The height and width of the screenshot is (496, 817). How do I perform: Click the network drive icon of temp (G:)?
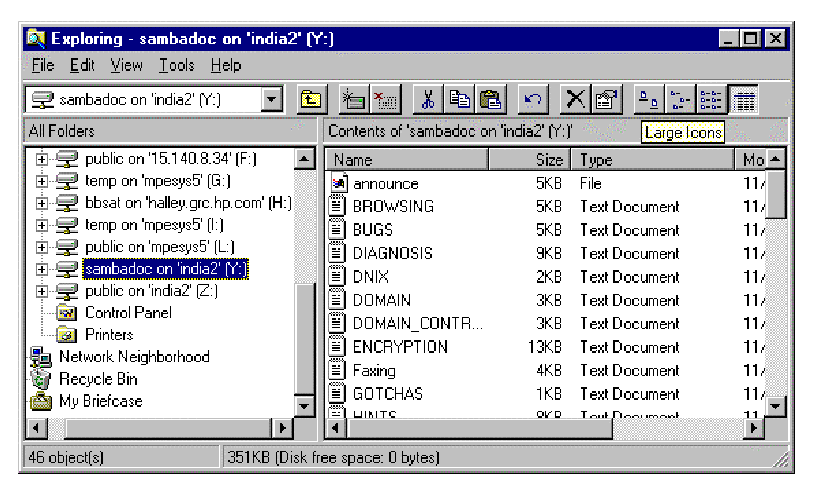point(67,181)
